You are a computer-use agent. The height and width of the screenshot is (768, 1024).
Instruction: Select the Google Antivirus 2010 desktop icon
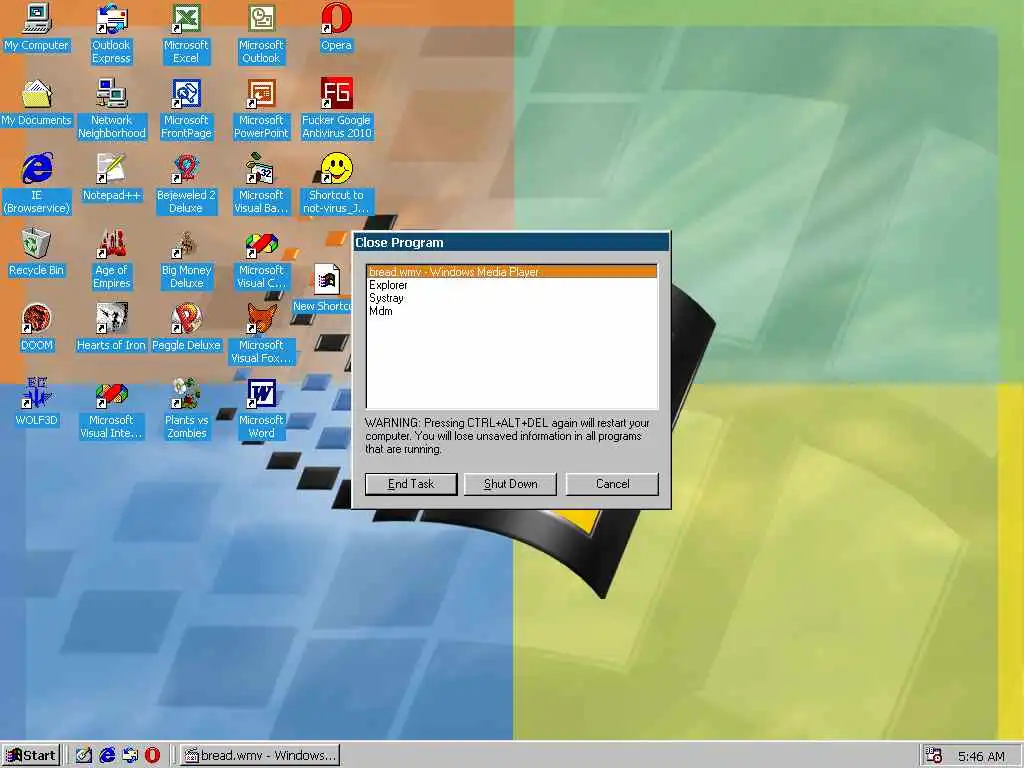(336, 109)
